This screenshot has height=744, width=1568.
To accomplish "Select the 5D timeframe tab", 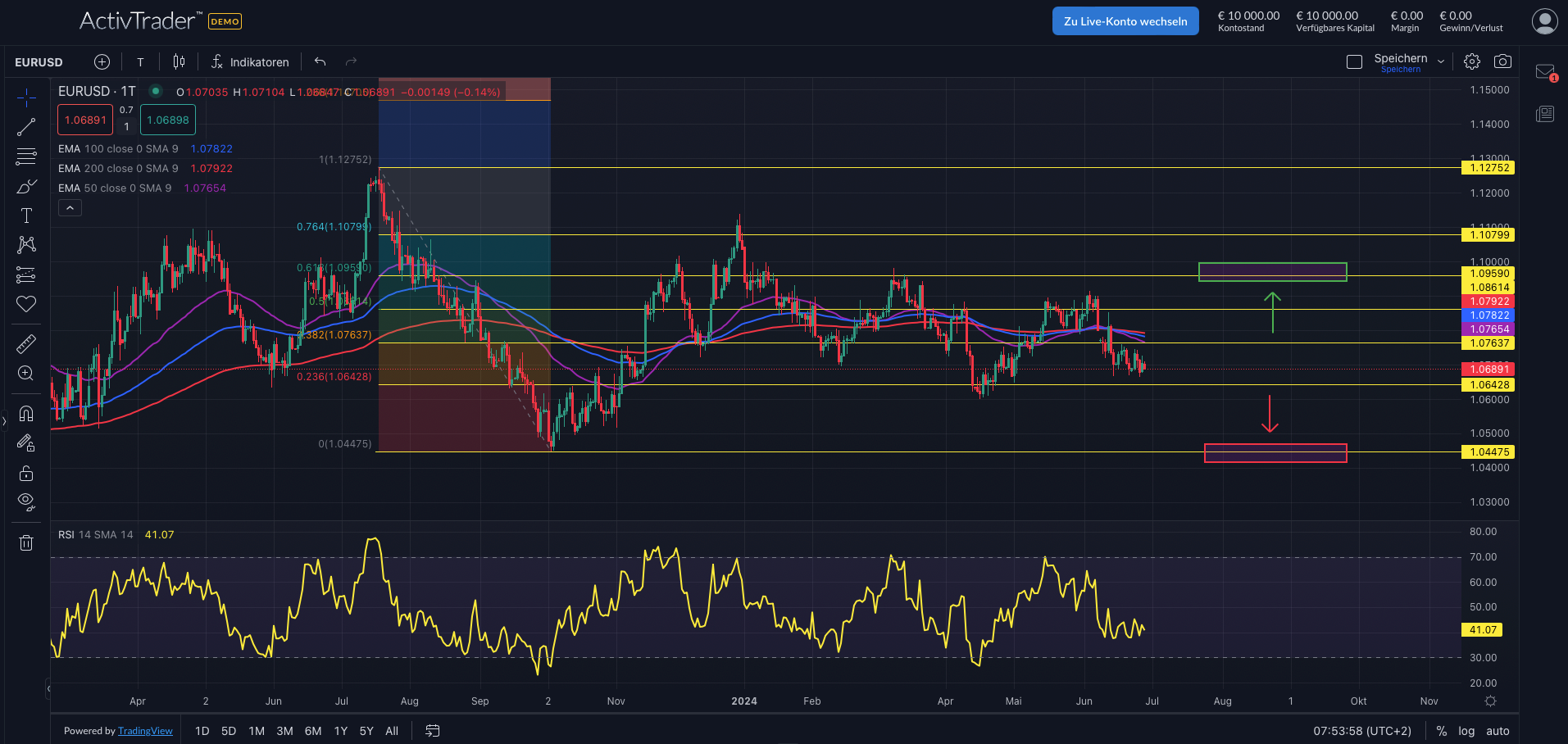I will (228, 730).
